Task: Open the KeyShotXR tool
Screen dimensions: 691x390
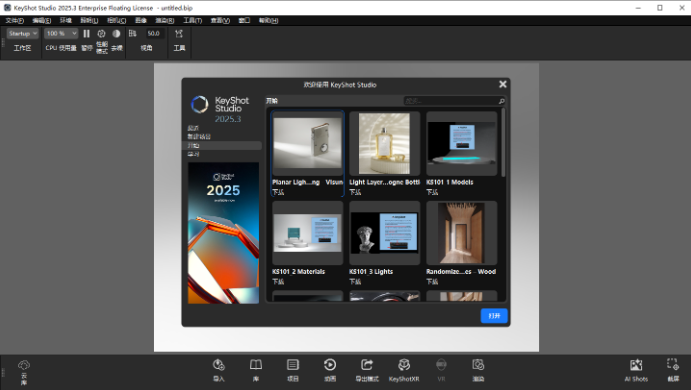Action: coord(404,365)
